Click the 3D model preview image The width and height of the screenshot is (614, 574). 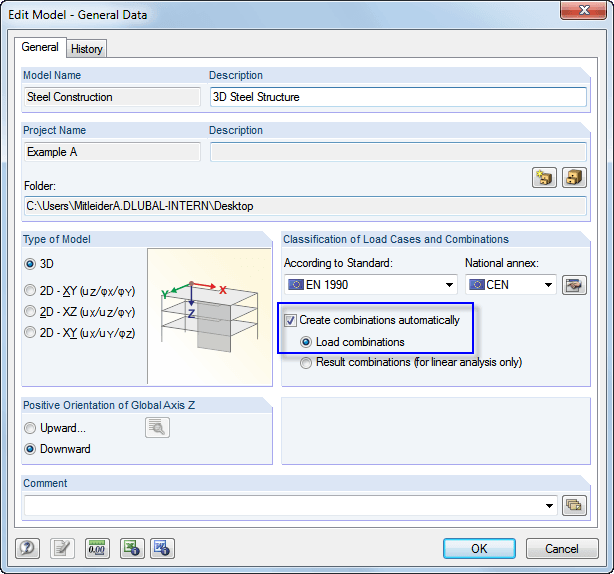coord(209,316)
